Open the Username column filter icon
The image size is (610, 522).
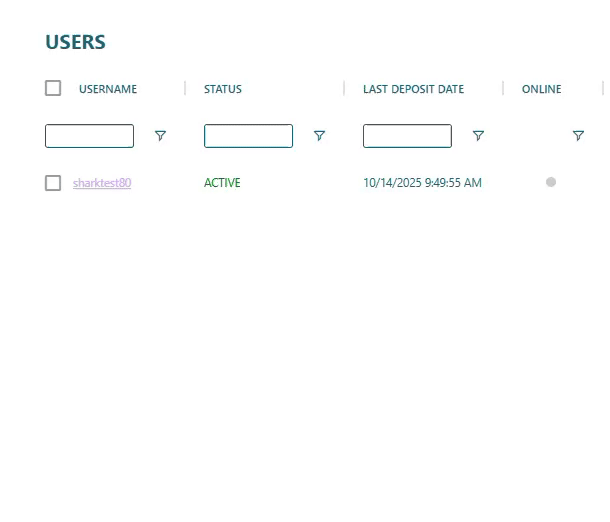click(160, 136)
